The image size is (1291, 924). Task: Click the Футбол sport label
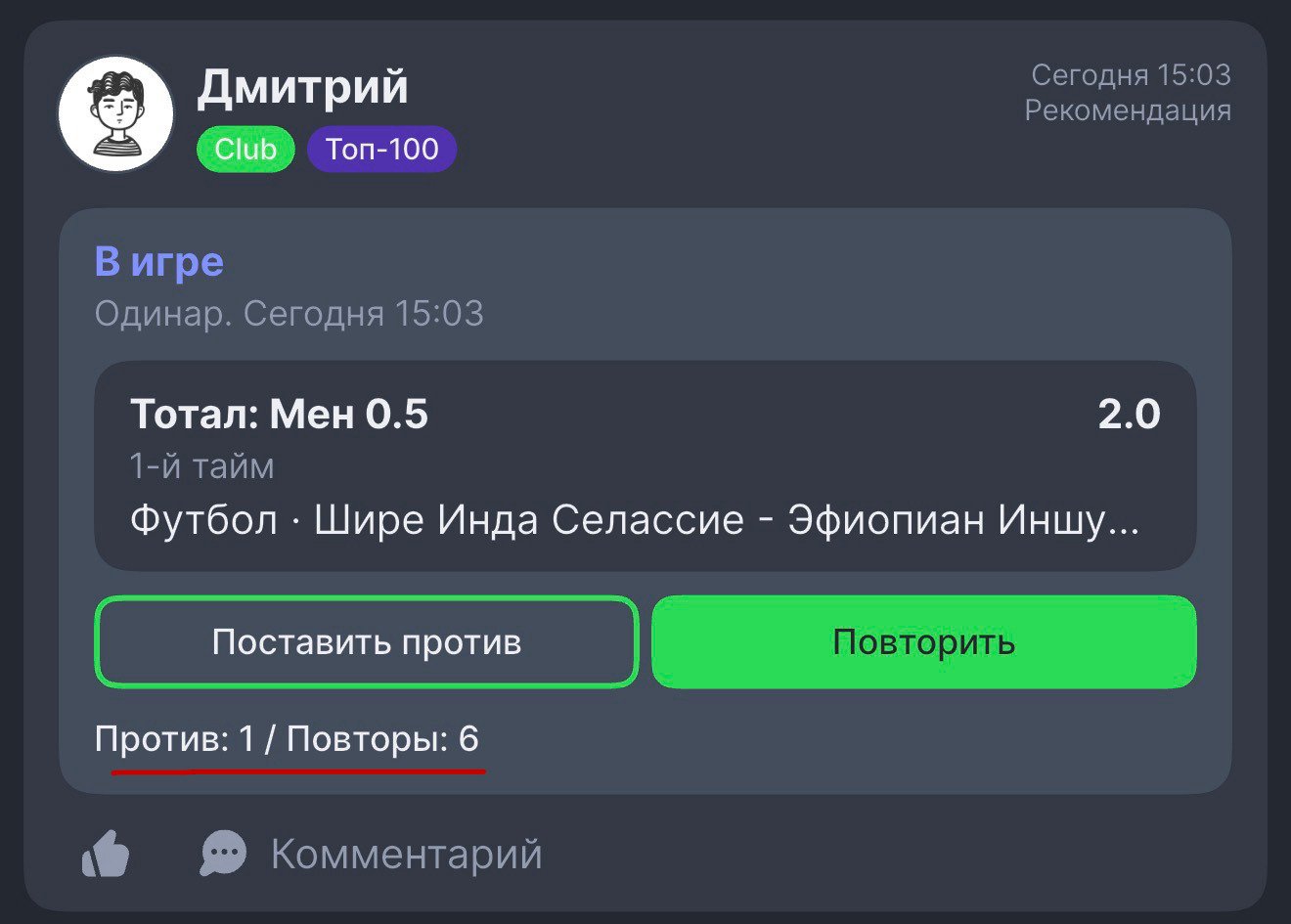tap(203, 520)
